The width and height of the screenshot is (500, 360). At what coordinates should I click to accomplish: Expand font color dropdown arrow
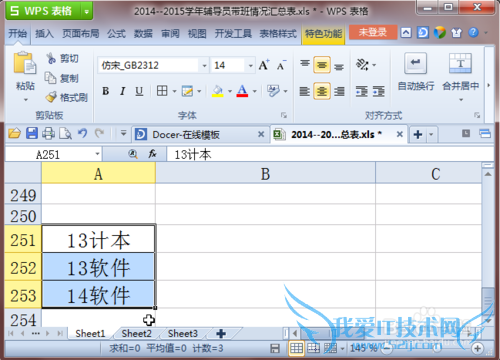(x=255, y=91)
